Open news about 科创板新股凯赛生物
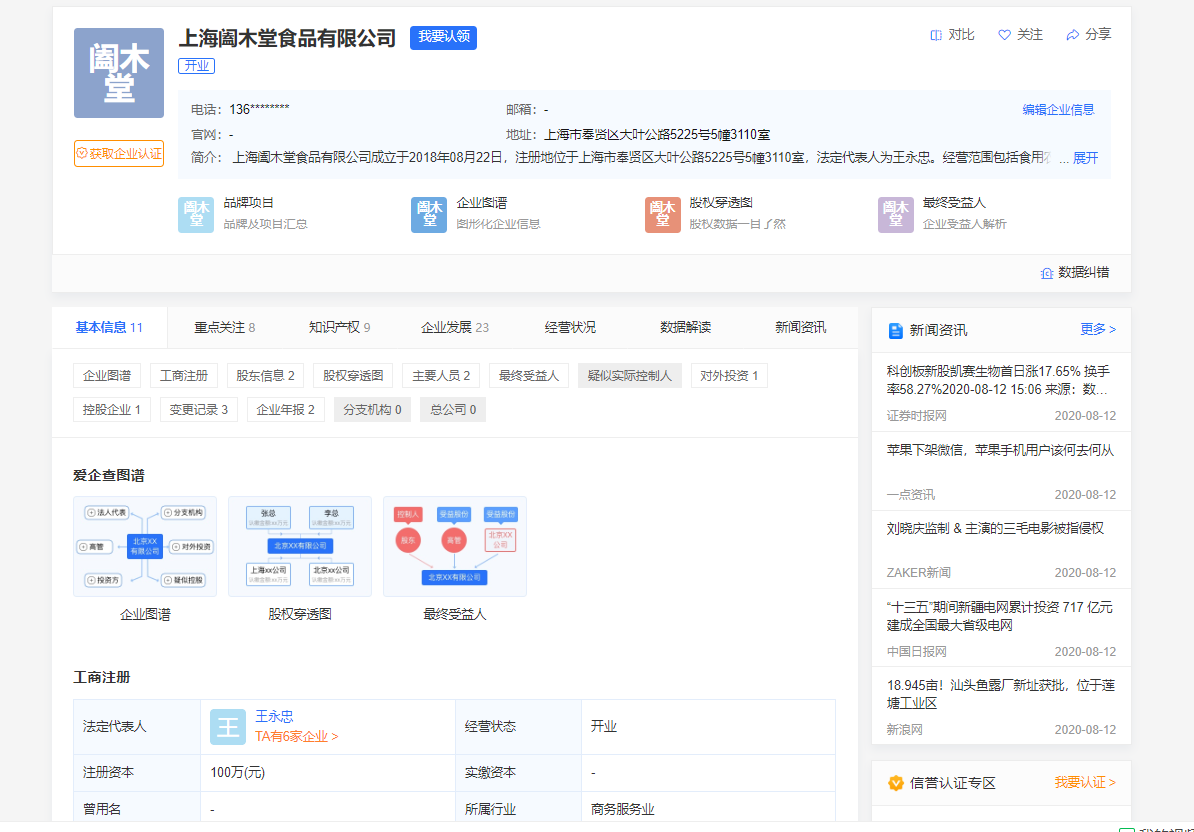 point(1000,381)
